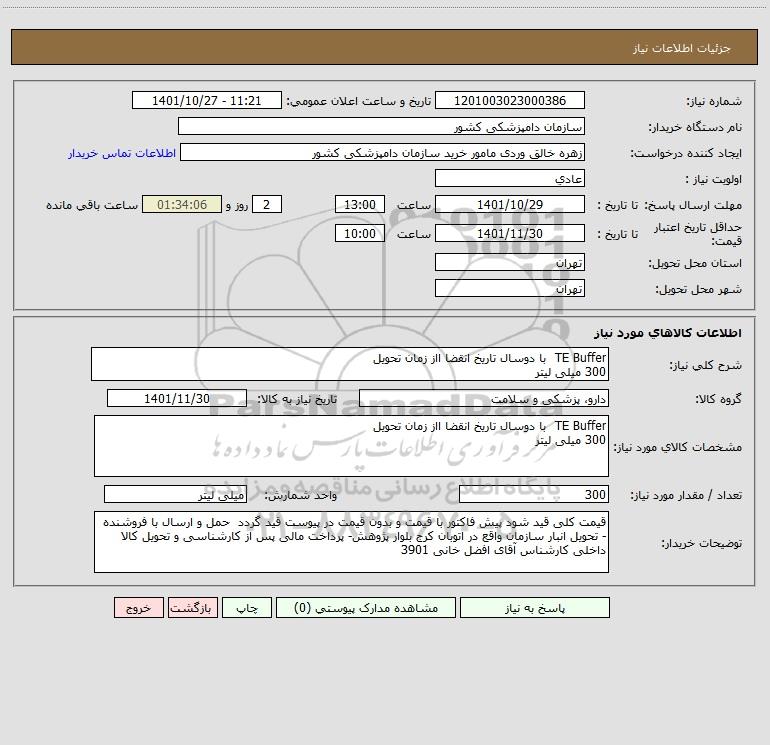Click unit of measure field میلی لیتر
The image size is (770, 745).
pos(175,494)
